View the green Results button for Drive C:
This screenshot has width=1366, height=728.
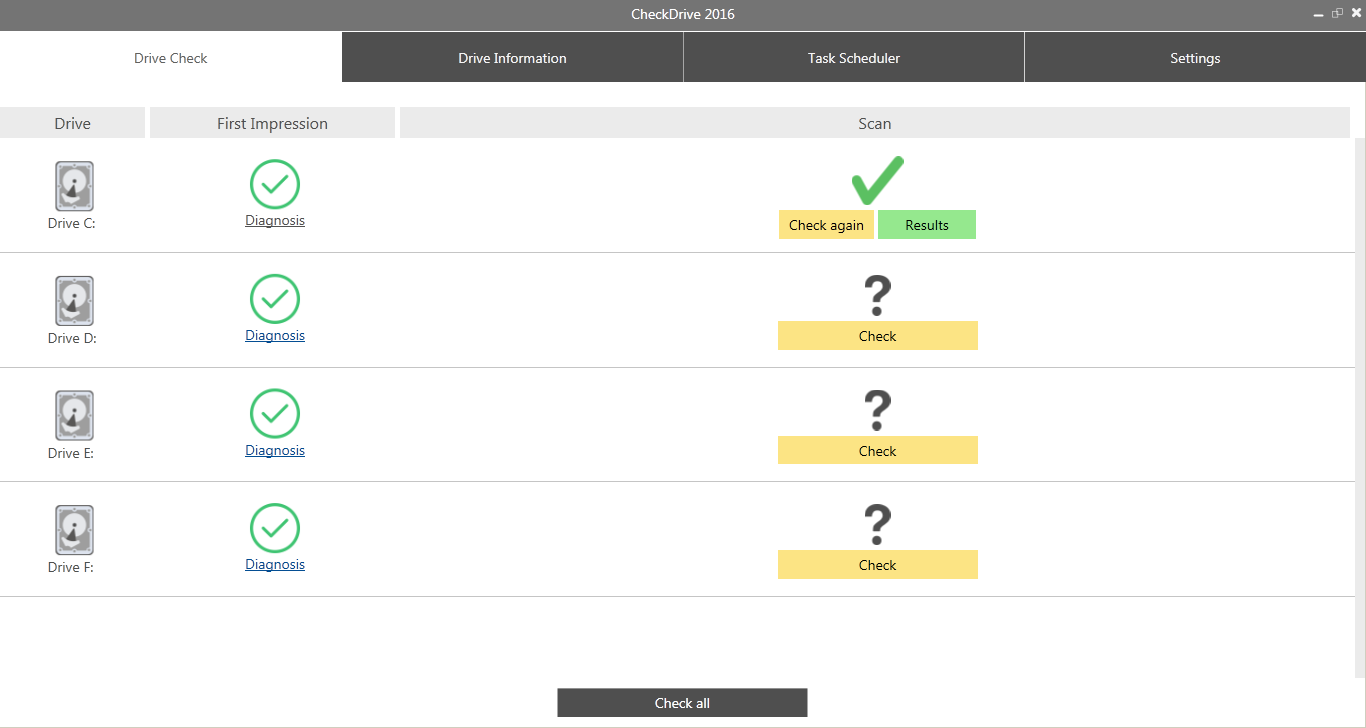(927, 225)
